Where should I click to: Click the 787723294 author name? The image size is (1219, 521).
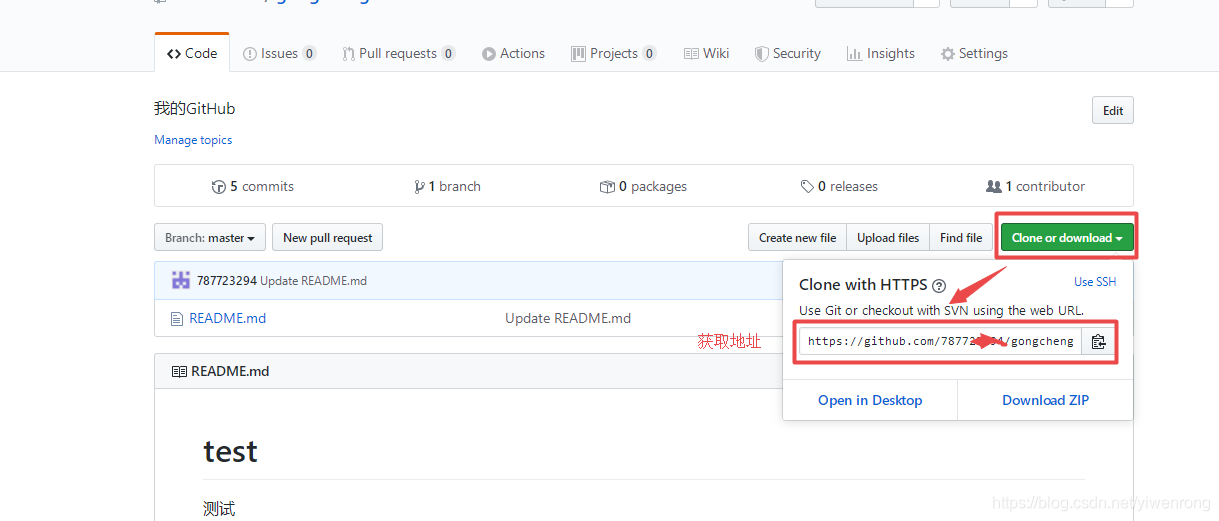[227, 281]
